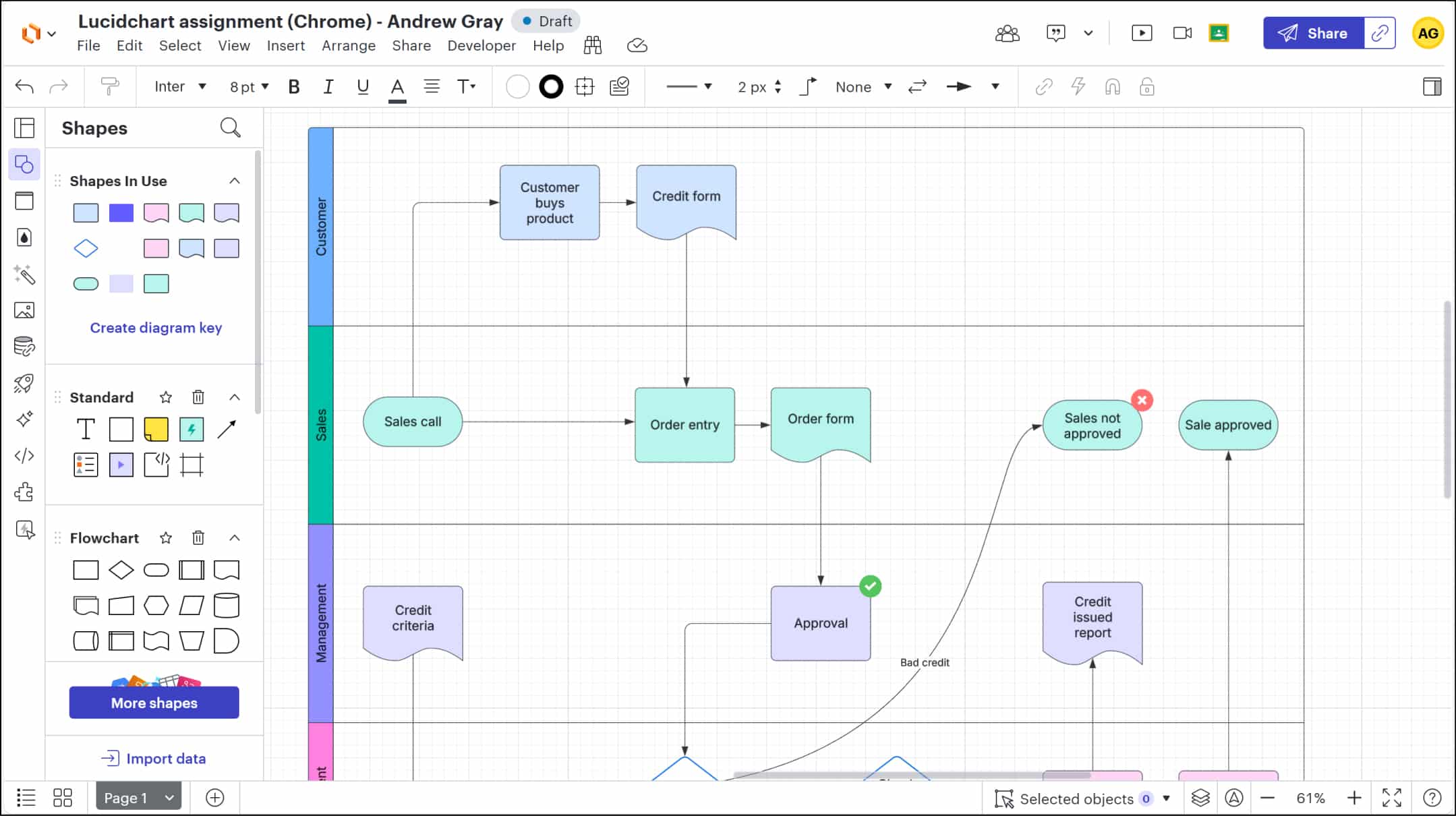Toggle bold text formatting
The height and width of the screenshot is (816, 1456).
pyautogui.click(x=293, y=86)
